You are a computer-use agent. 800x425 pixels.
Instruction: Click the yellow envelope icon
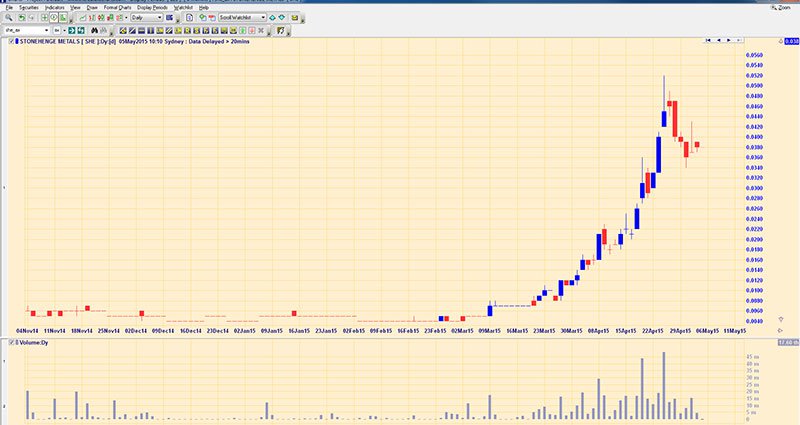[x=295, y=17]
